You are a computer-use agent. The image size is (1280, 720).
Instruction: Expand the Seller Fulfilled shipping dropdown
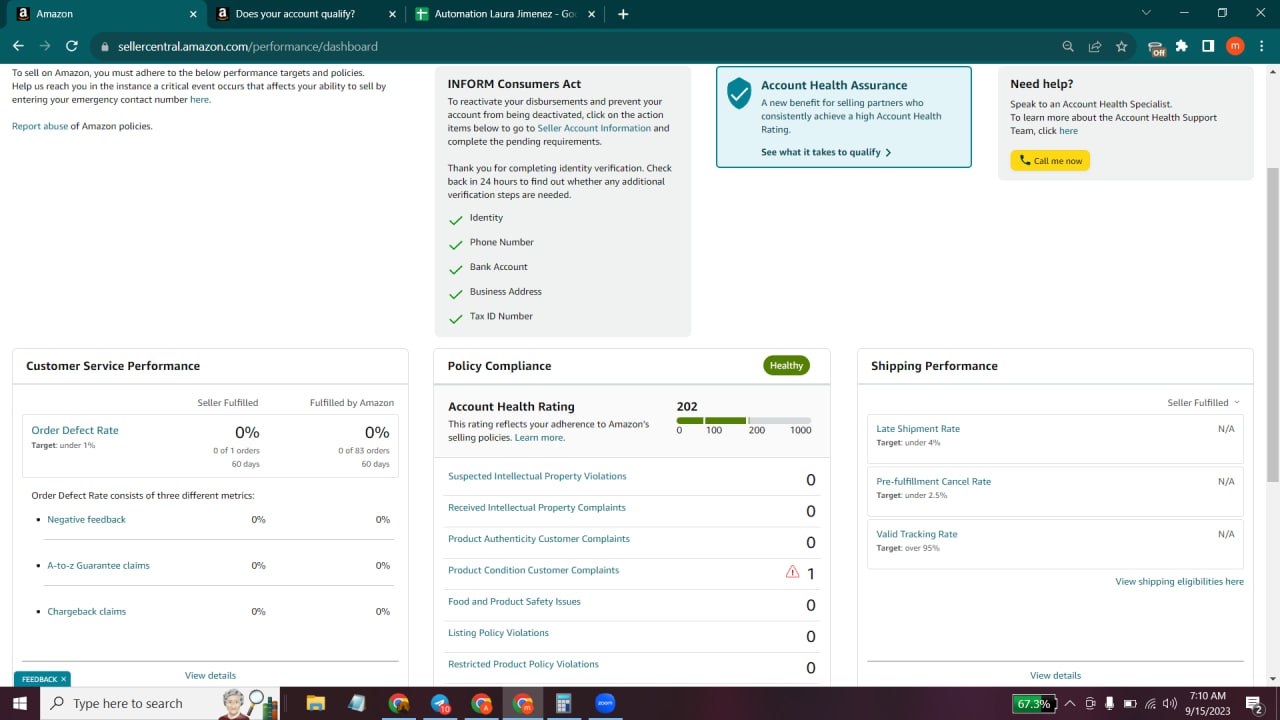tap(1203, 403)
